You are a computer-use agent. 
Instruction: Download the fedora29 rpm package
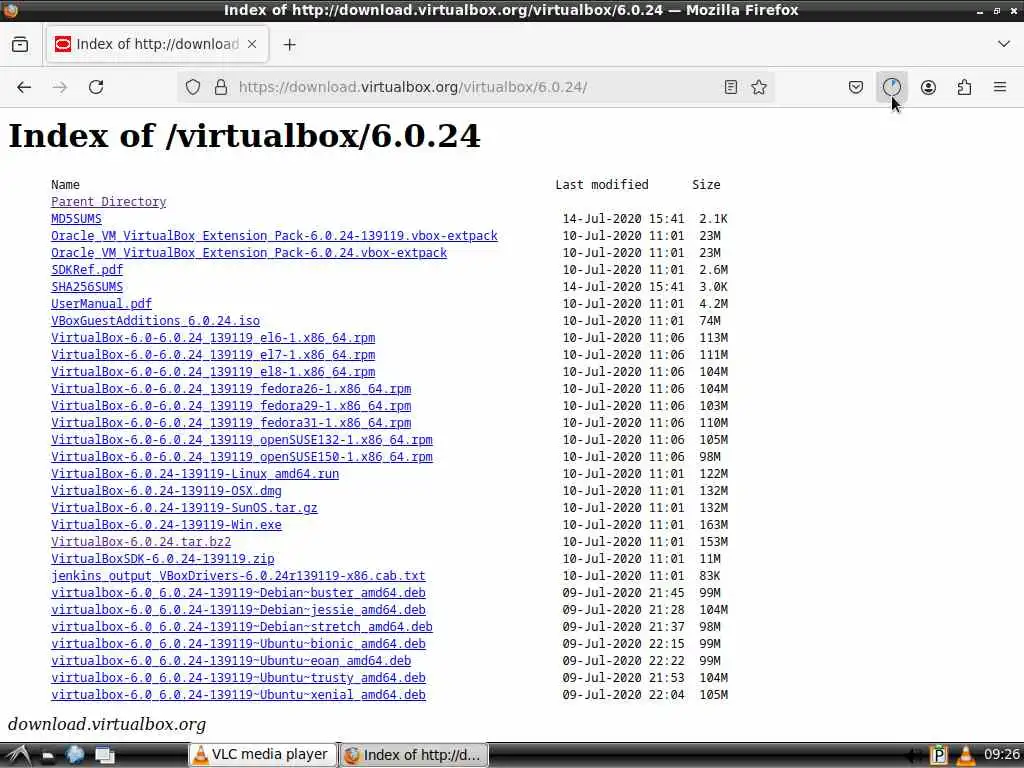click(x=231, y=406)
